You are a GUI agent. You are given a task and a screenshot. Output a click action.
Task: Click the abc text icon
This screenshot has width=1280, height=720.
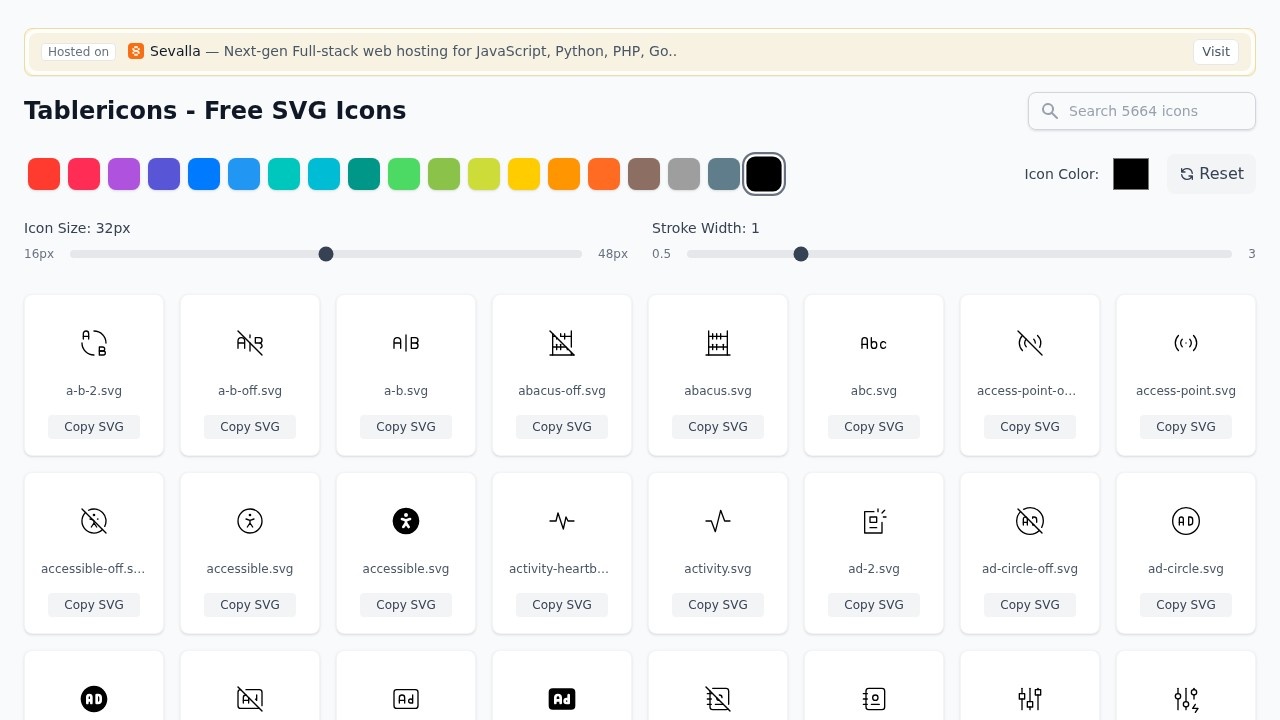coord(874,343)
